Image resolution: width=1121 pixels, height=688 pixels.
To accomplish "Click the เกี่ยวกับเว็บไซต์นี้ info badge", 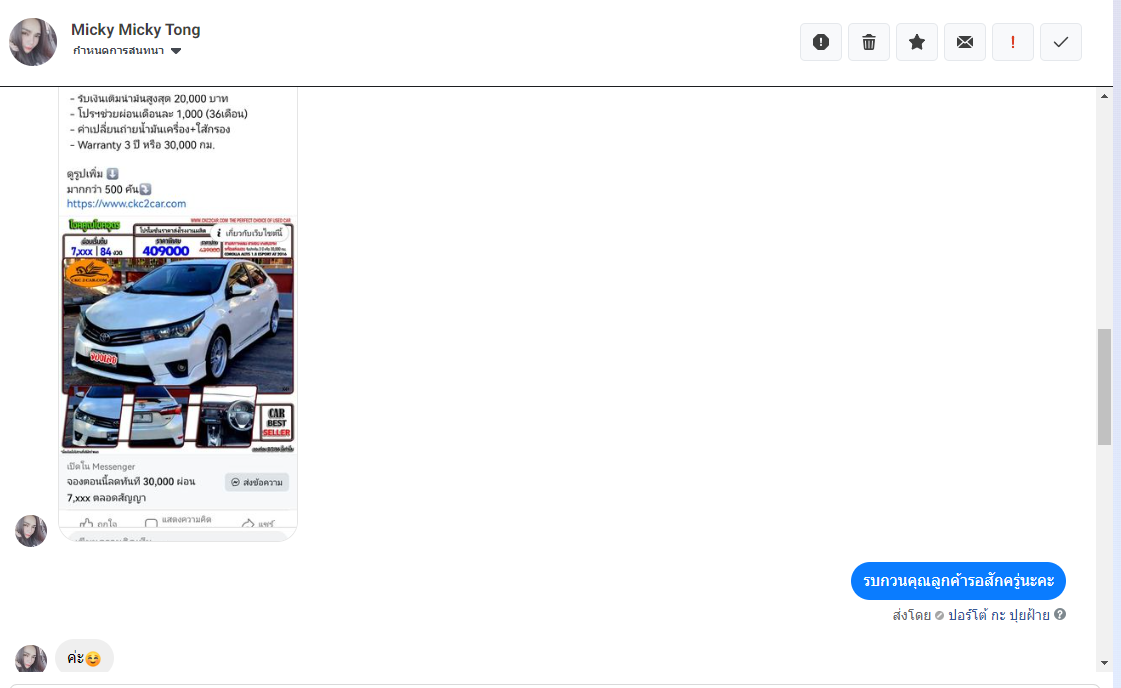I will pyautogui.click(x=249, y=232).
